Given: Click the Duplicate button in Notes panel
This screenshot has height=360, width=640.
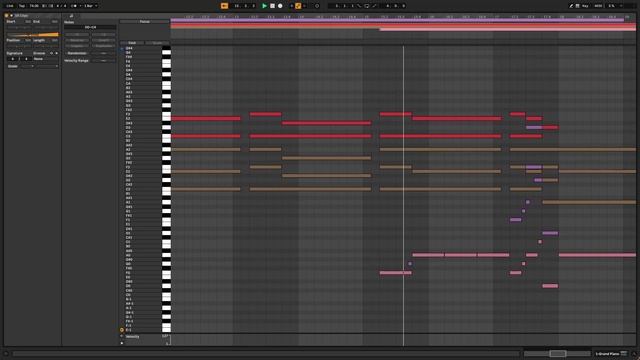Looking at the screenshot, I should [104, 46].
